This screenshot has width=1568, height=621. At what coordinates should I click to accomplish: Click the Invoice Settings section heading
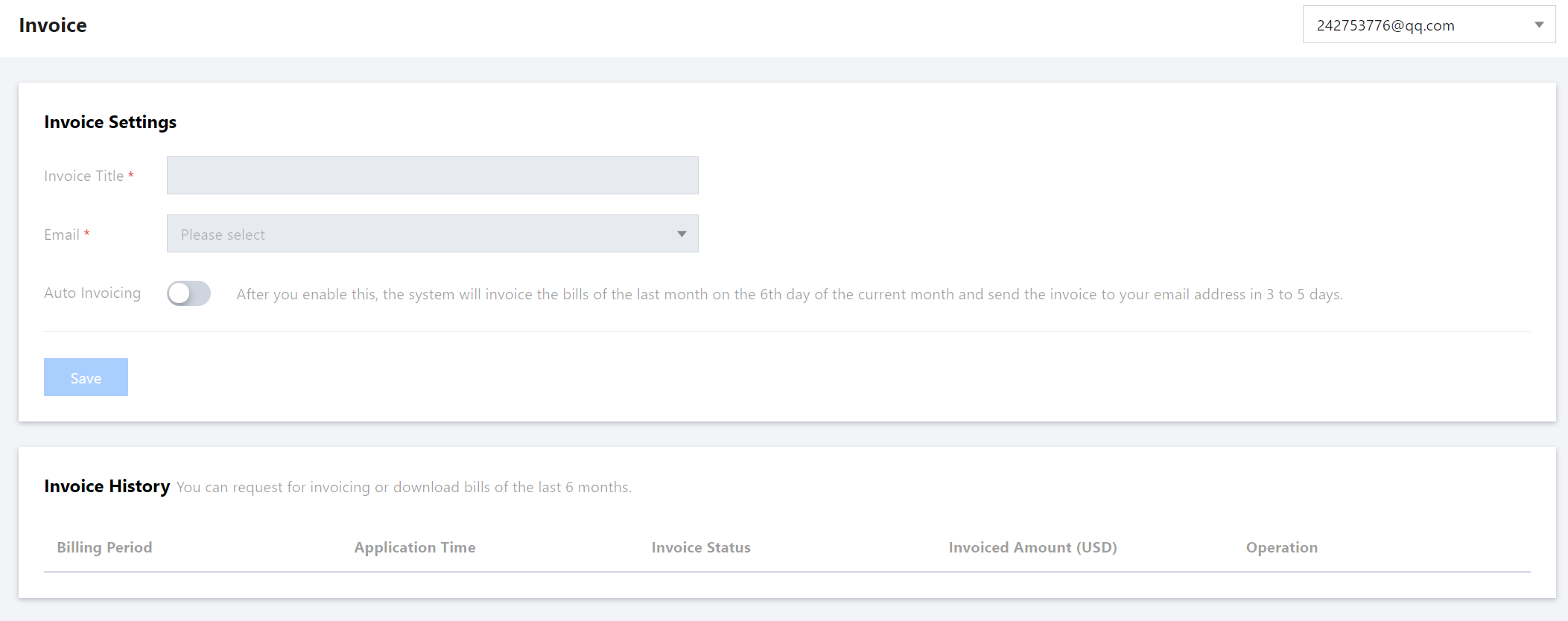[x=110, y=122]
